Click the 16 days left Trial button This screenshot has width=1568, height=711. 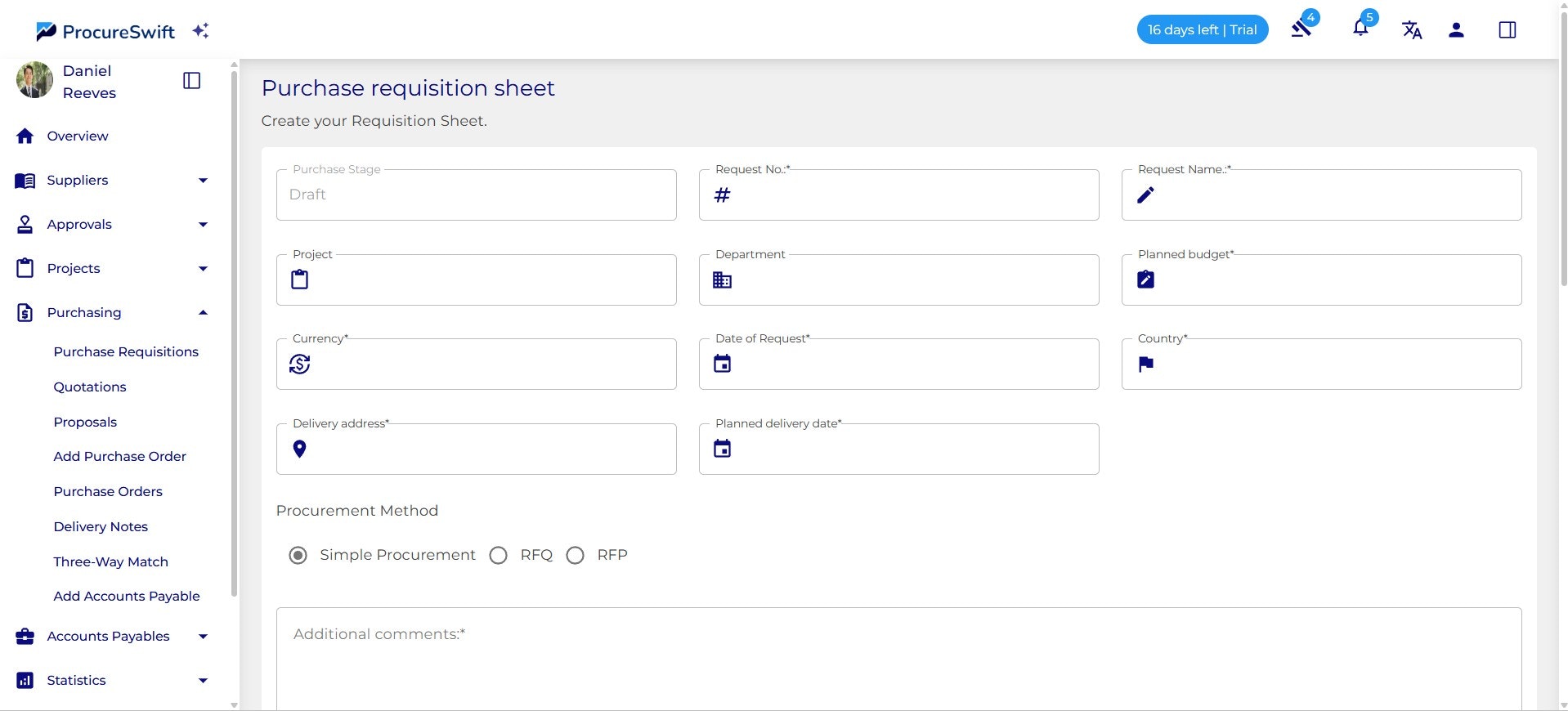click(1203, 29)
